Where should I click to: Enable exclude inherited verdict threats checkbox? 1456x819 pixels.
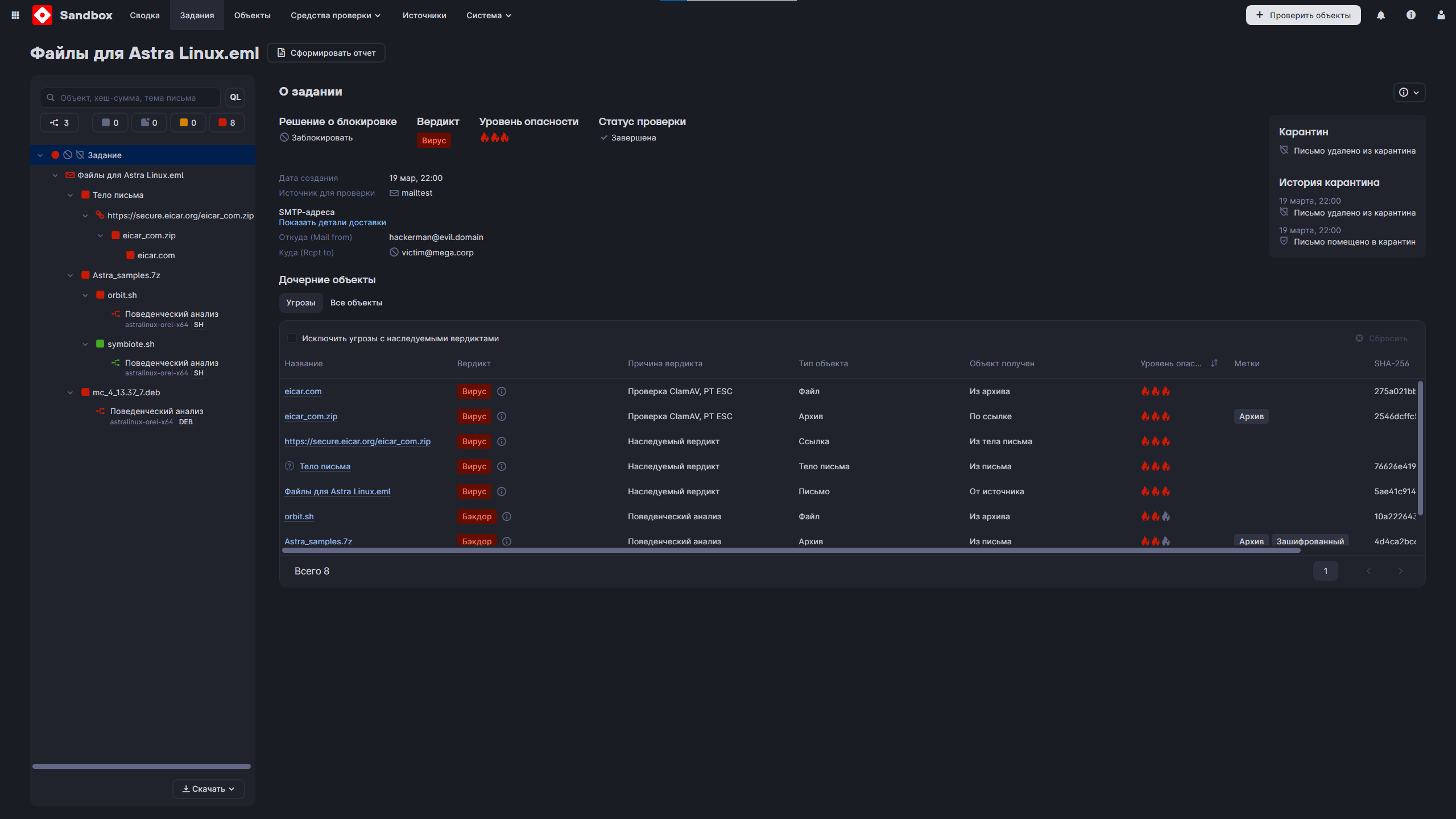pos(292,338)
